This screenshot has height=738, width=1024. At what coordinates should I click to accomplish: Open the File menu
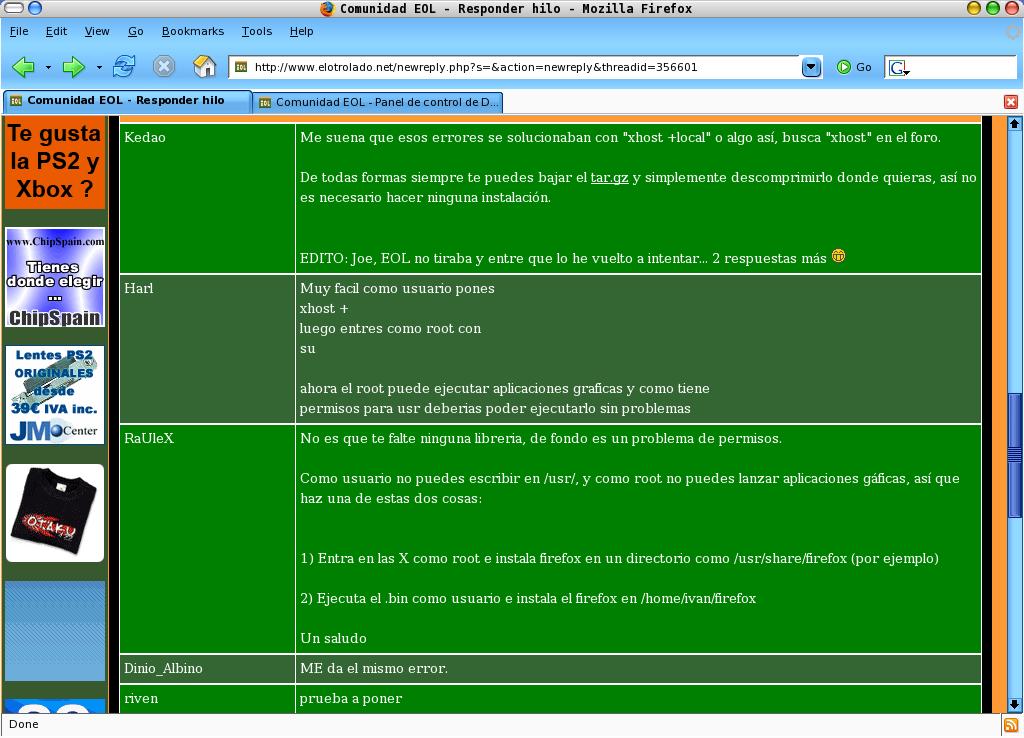click(x=19, y=31)
